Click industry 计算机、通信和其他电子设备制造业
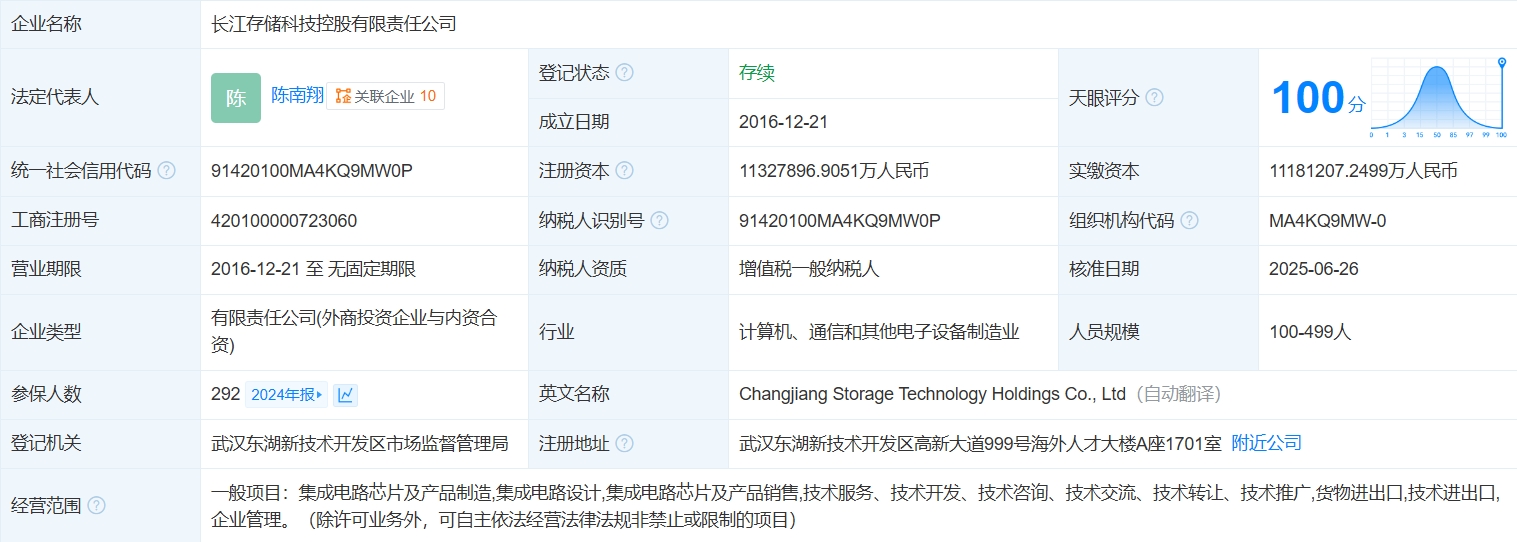1517x542 pixels. tap(879, 332)
